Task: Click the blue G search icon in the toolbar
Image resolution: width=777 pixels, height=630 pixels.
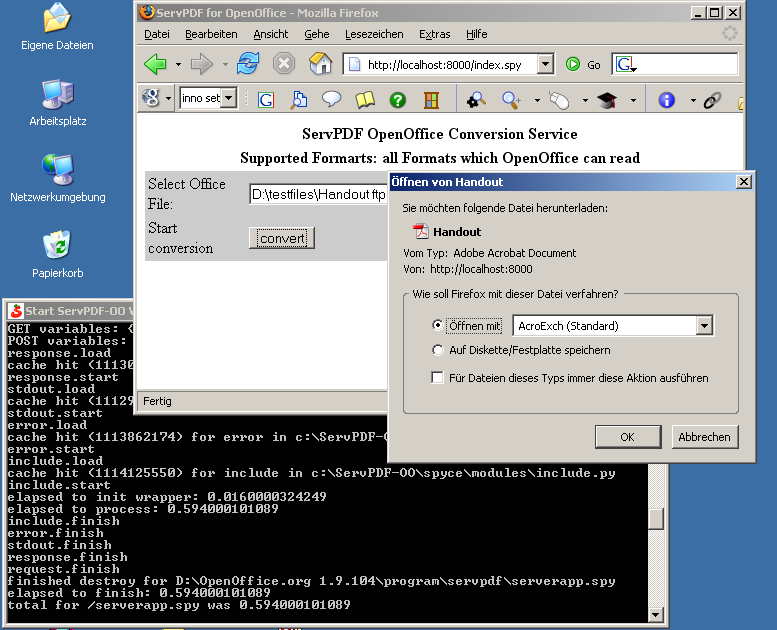Action: 266,100
